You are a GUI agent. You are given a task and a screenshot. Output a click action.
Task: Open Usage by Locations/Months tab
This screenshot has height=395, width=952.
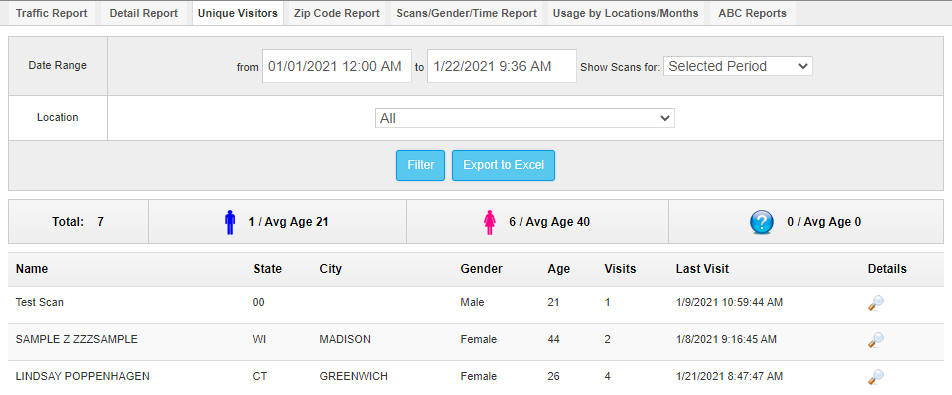[625, 13]
